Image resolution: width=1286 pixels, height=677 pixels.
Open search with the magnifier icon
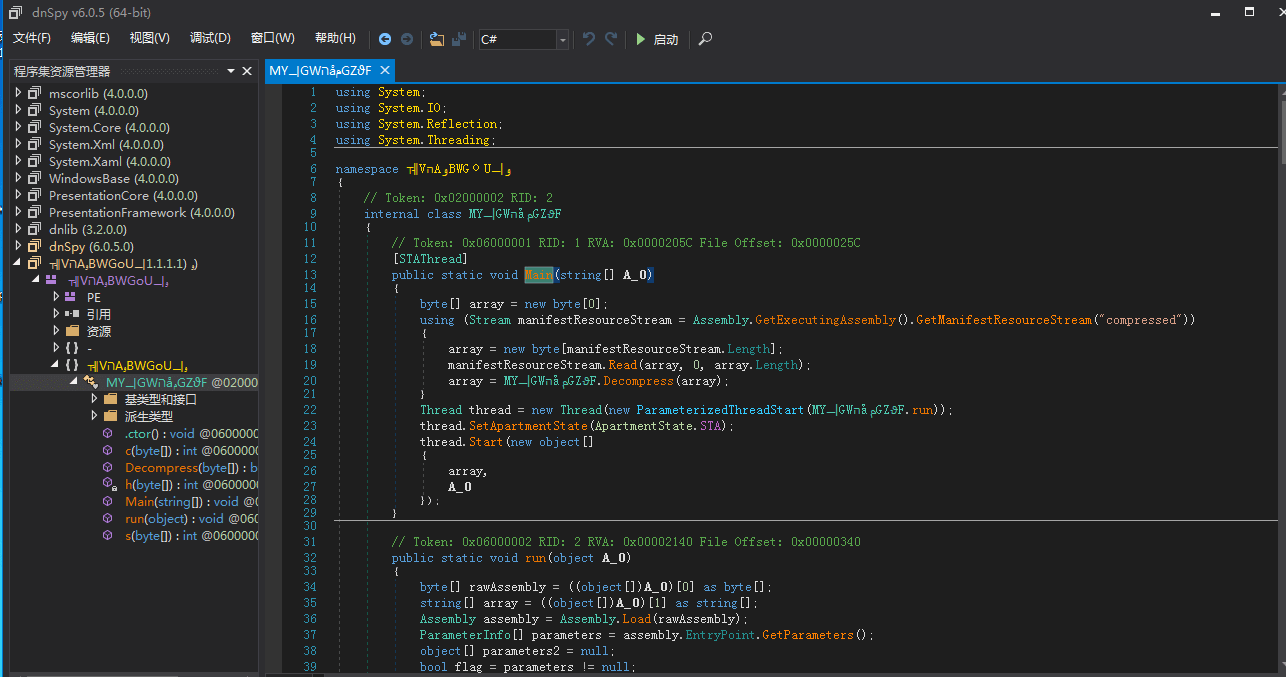tap(705, 39)
